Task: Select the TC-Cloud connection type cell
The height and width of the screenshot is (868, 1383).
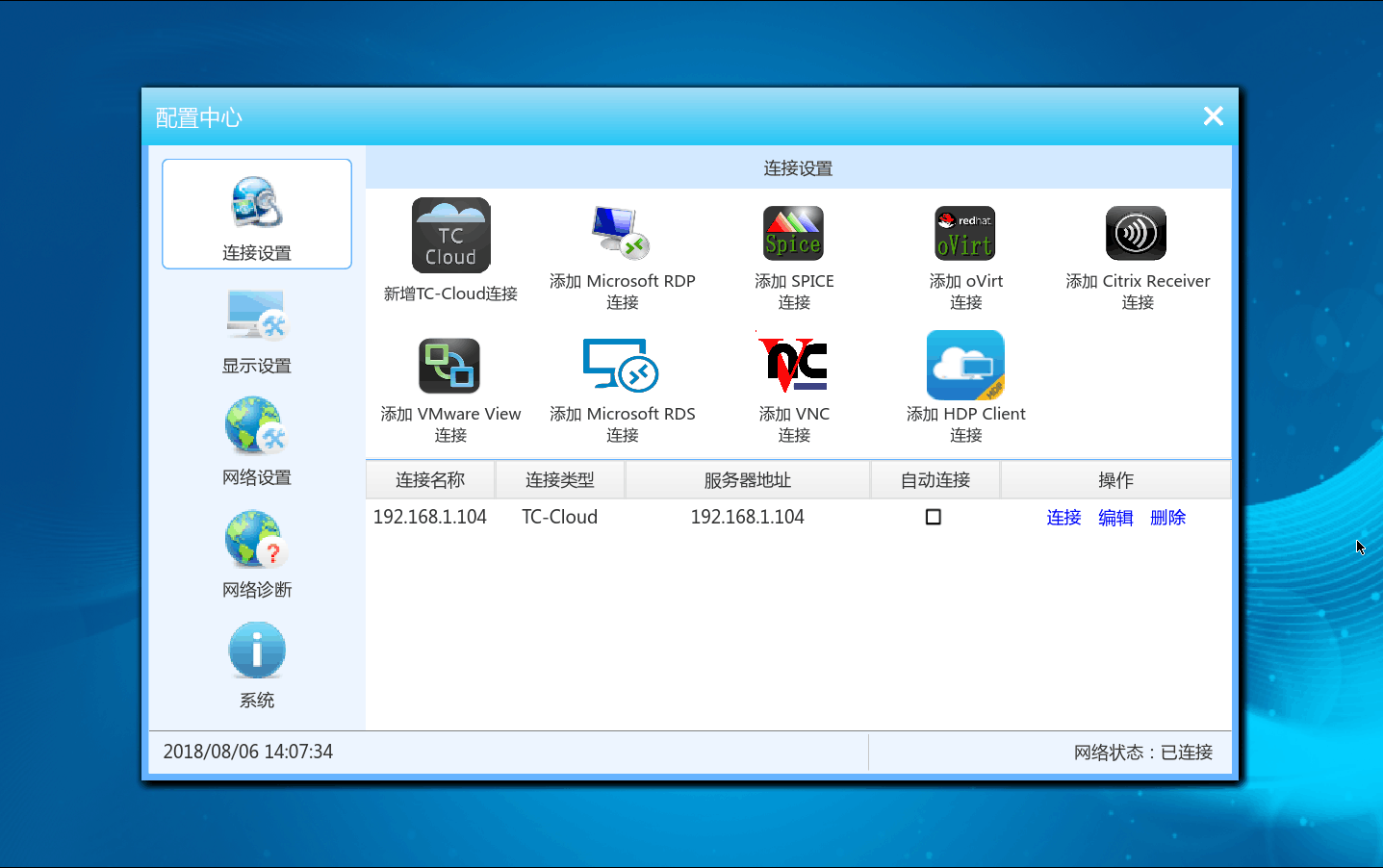Action: coord(560,518)
